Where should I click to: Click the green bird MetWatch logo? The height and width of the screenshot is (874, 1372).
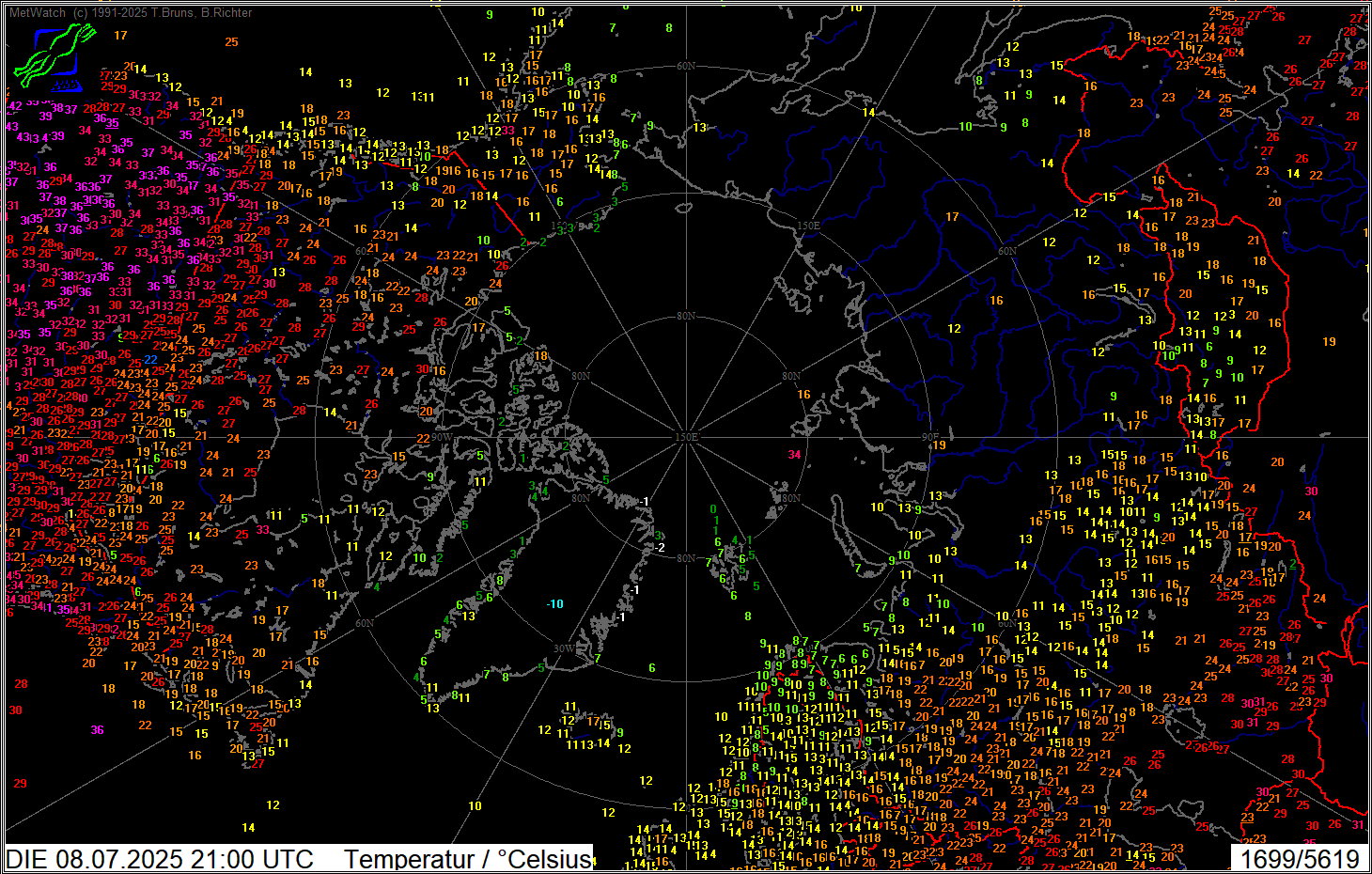click(55, 56)
